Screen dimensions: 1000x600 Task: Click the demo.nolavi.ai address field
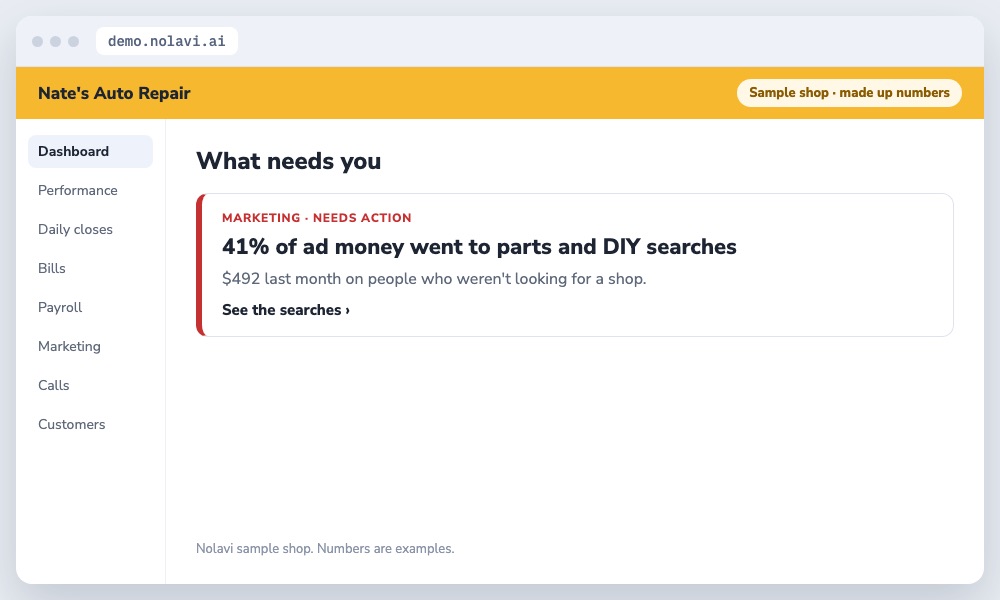tap(166, 41)
